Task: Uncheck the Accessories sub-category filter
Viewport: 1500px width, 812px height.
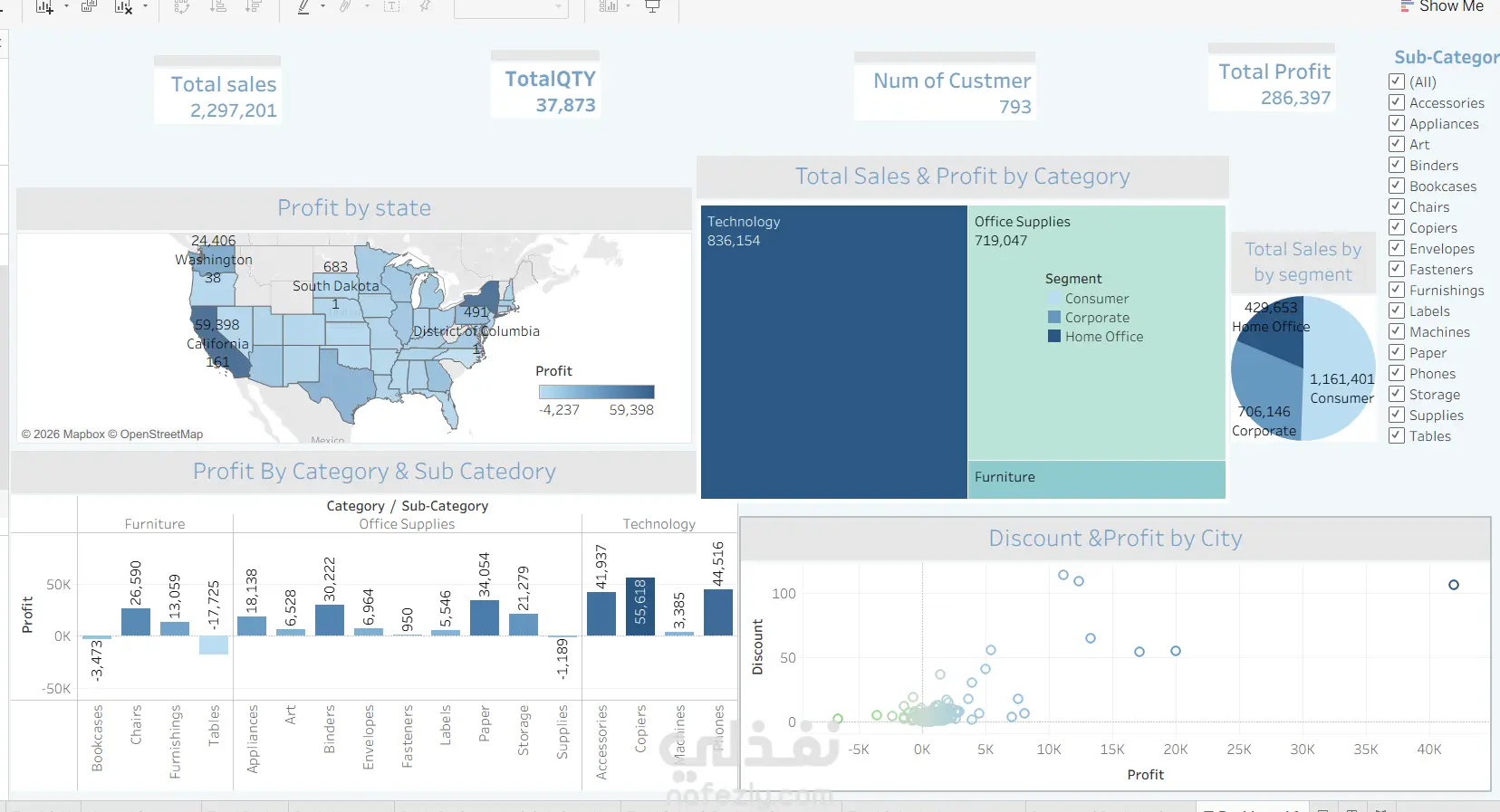Action: click(1397, 102)
